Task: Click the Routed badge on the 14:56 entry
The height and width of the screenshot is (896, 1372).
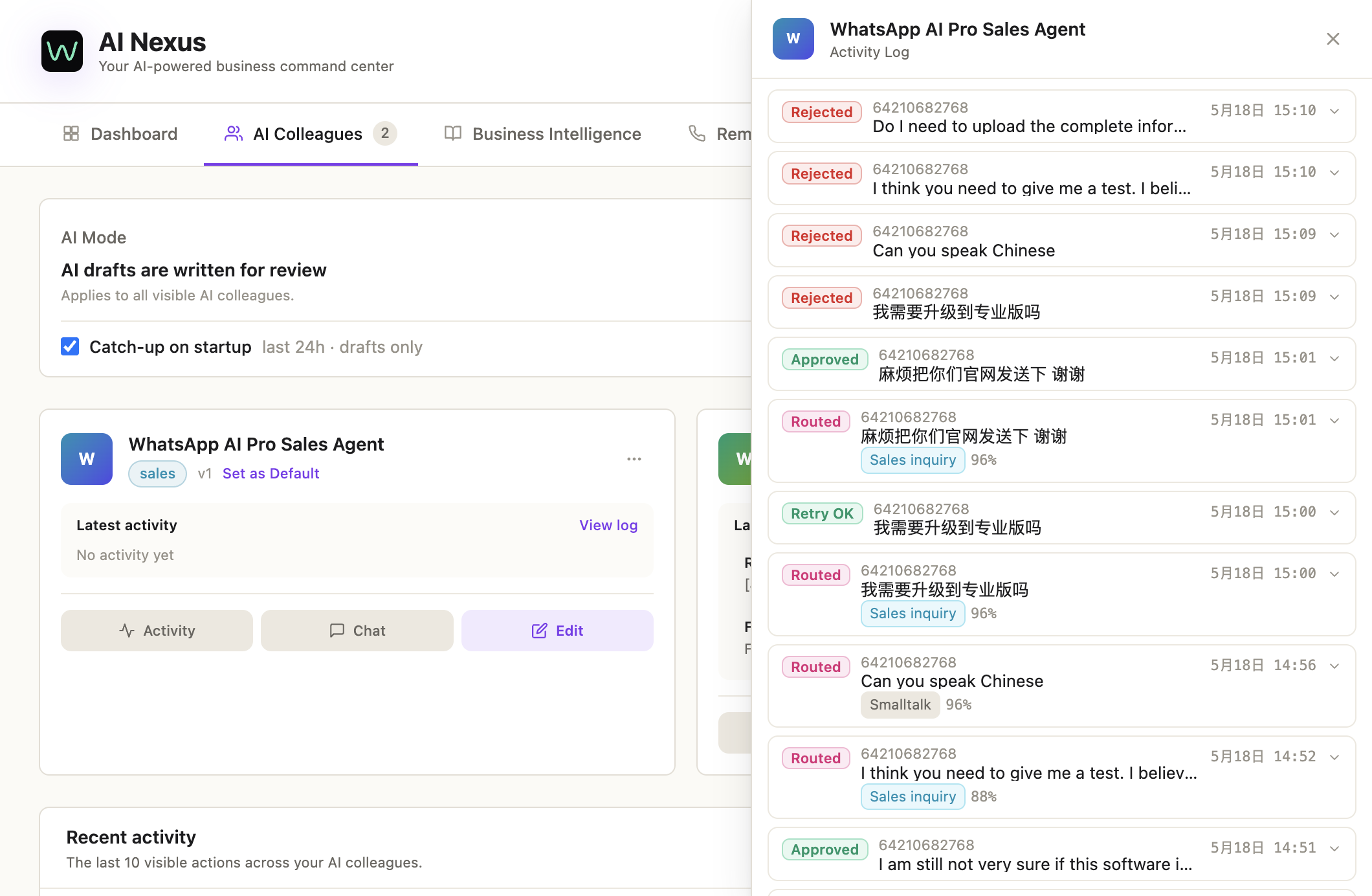Action: point(815,667)
